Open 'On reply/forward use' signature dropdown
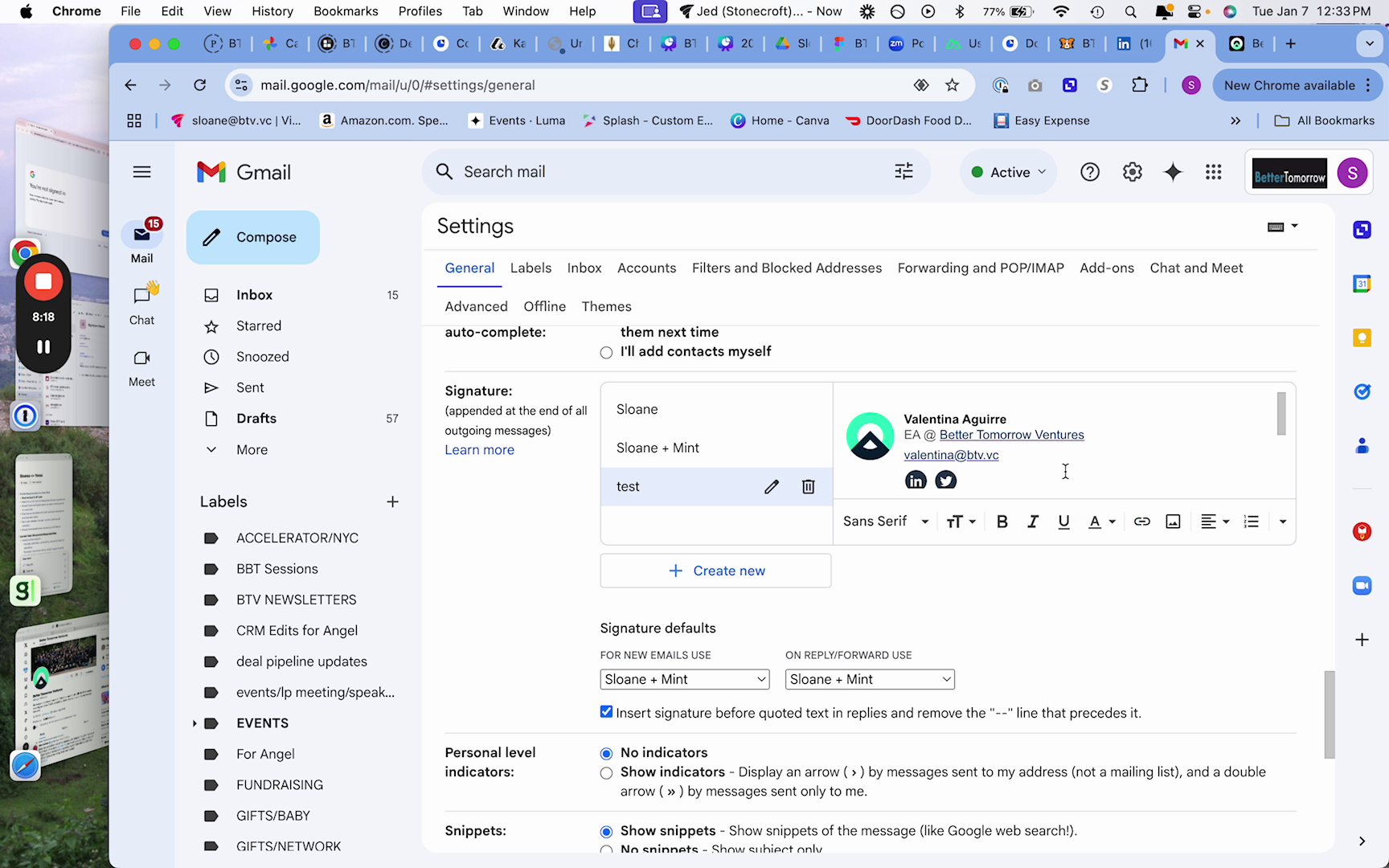Image resolution: width=1389 pixels, height=868 pixels. pos(870,679)
